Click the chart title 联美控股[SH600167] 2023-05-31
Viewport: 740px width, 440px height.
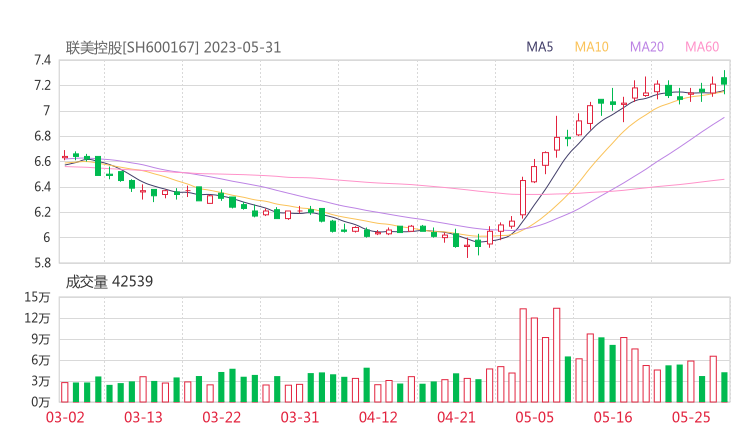(x=173, y=48)
